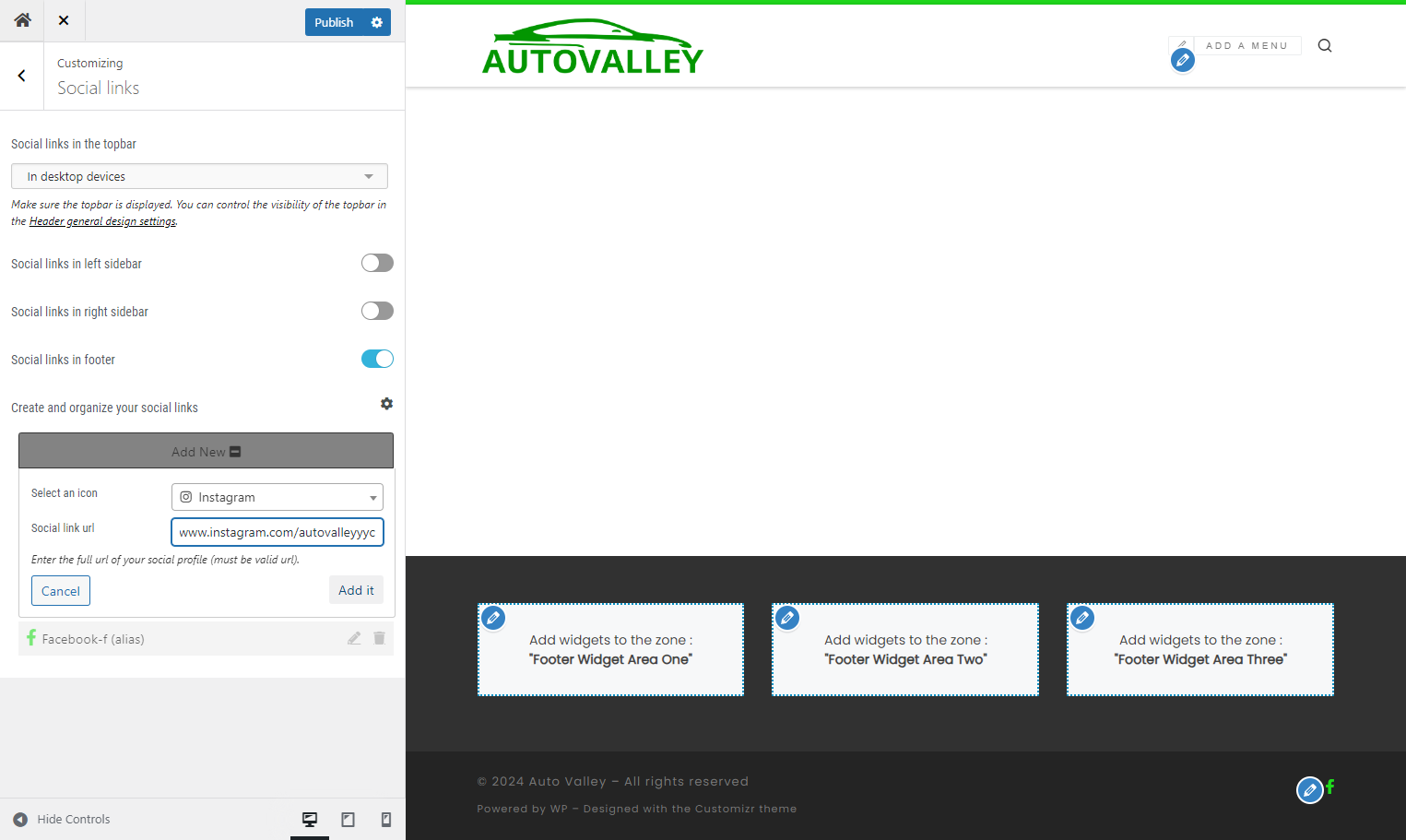Enable social links in left sidebar
This screenshot has width=1406, height=840.
pyautogui.click(x=377, y=263)
